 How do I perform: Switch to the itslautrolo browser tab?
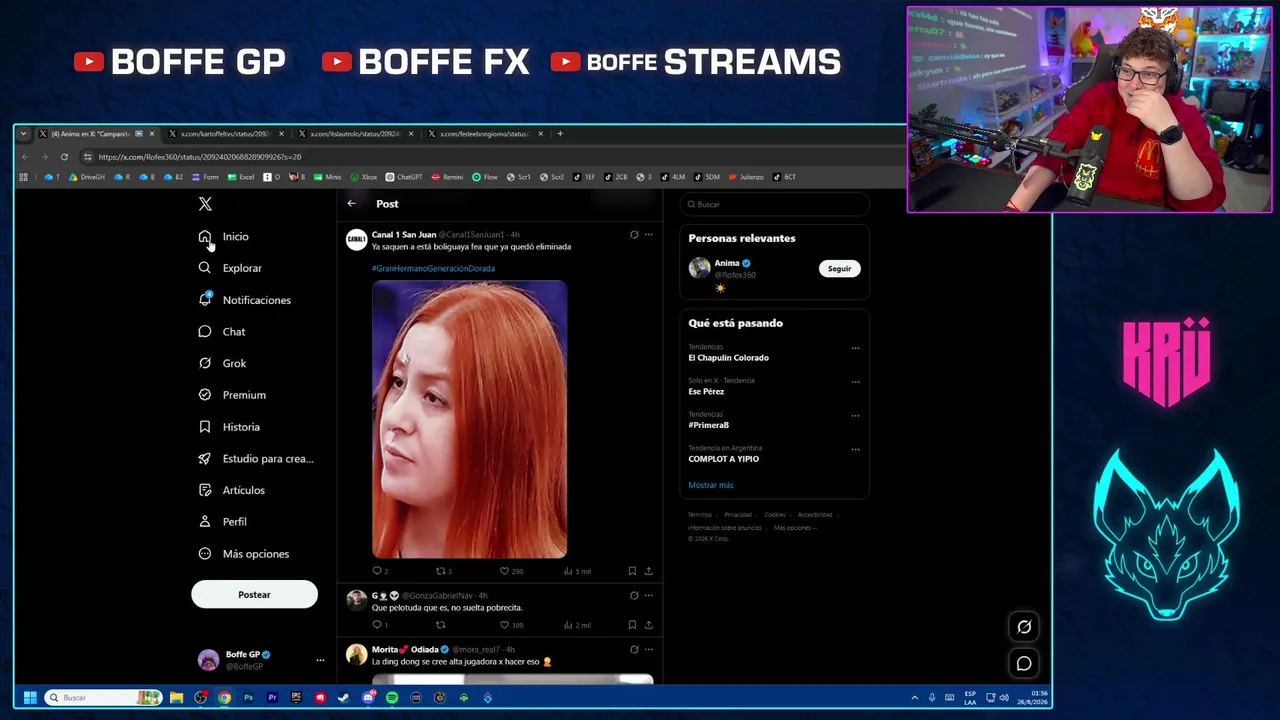click(x=355, y=134)
